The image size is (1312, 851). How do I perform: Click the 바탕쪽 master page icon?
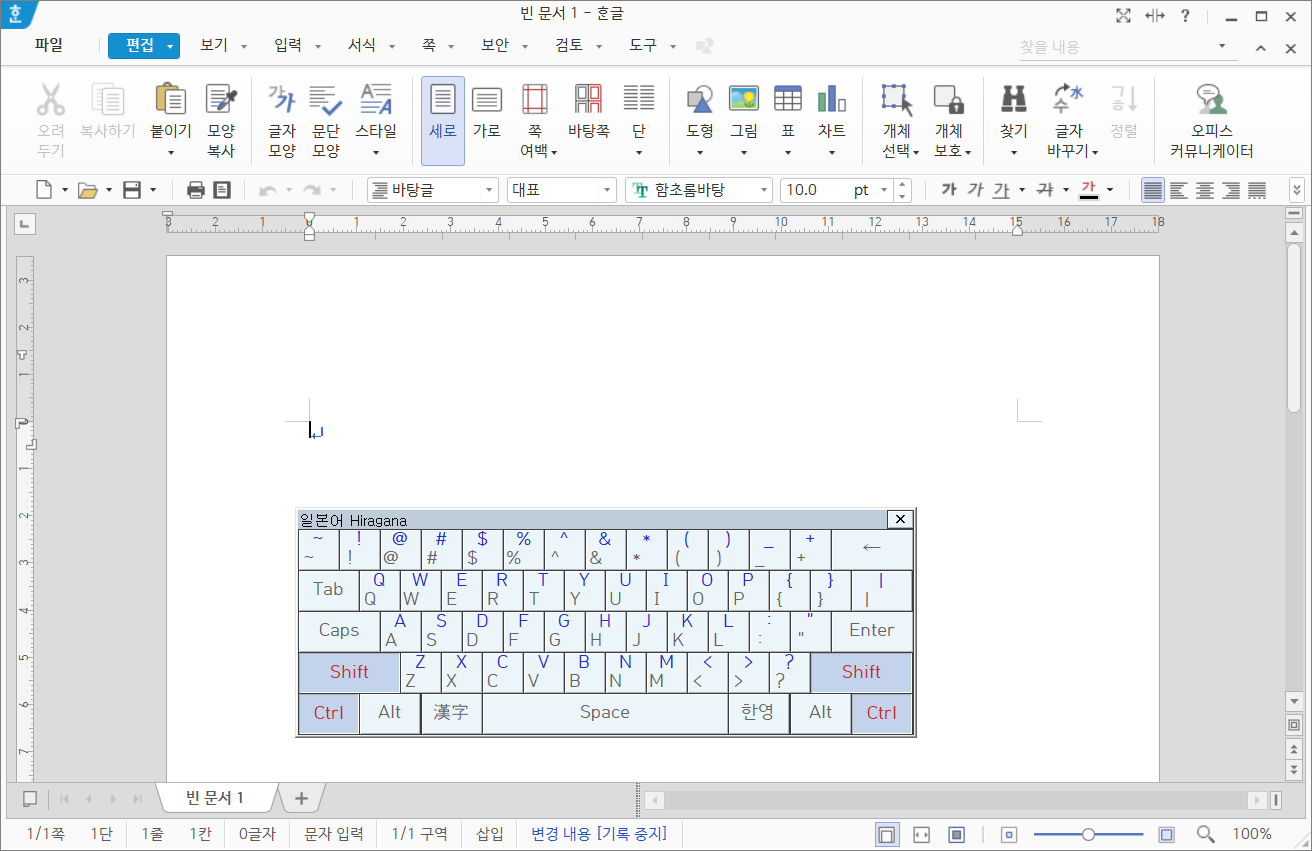(x=588, y=99)
